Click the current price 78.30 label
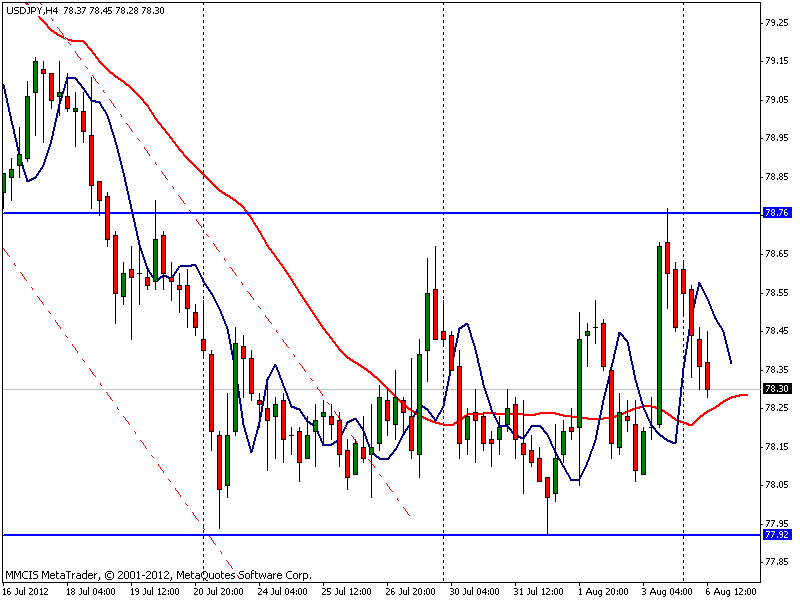 pos(777,389)
